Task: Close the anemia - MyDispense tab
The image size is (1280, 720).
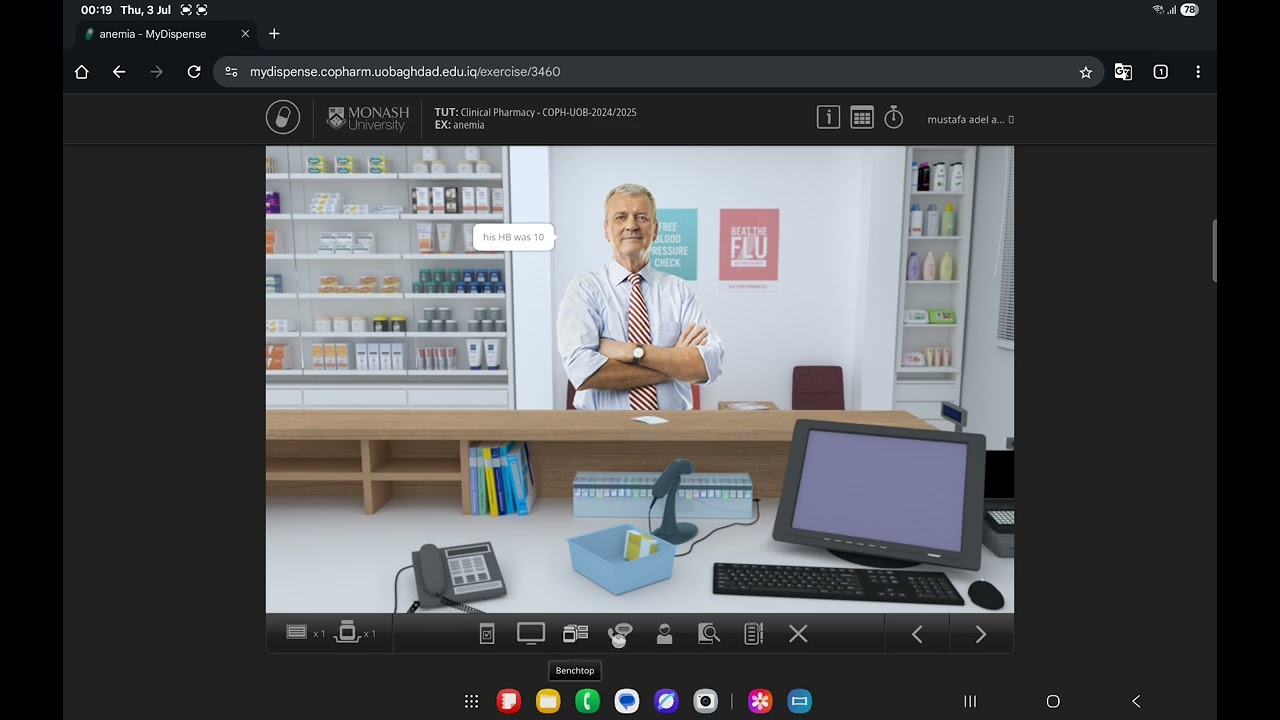Action: click(245, 34)
